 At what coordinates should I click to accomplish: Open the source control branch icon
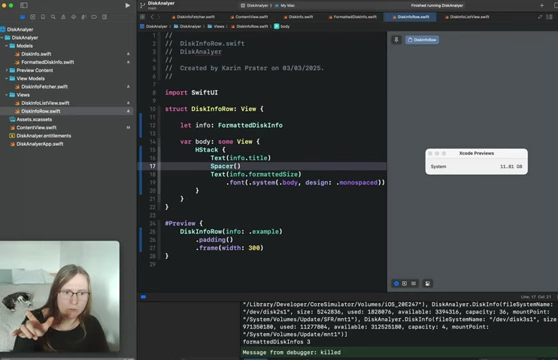coord(142,5)
